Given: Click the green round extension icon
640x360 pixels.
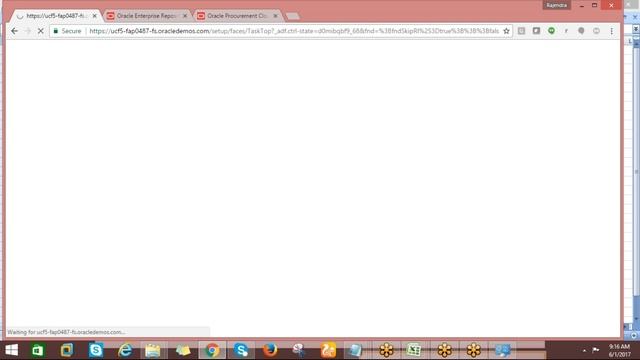Looking at the screenshot, I should [x=551, y=31].
